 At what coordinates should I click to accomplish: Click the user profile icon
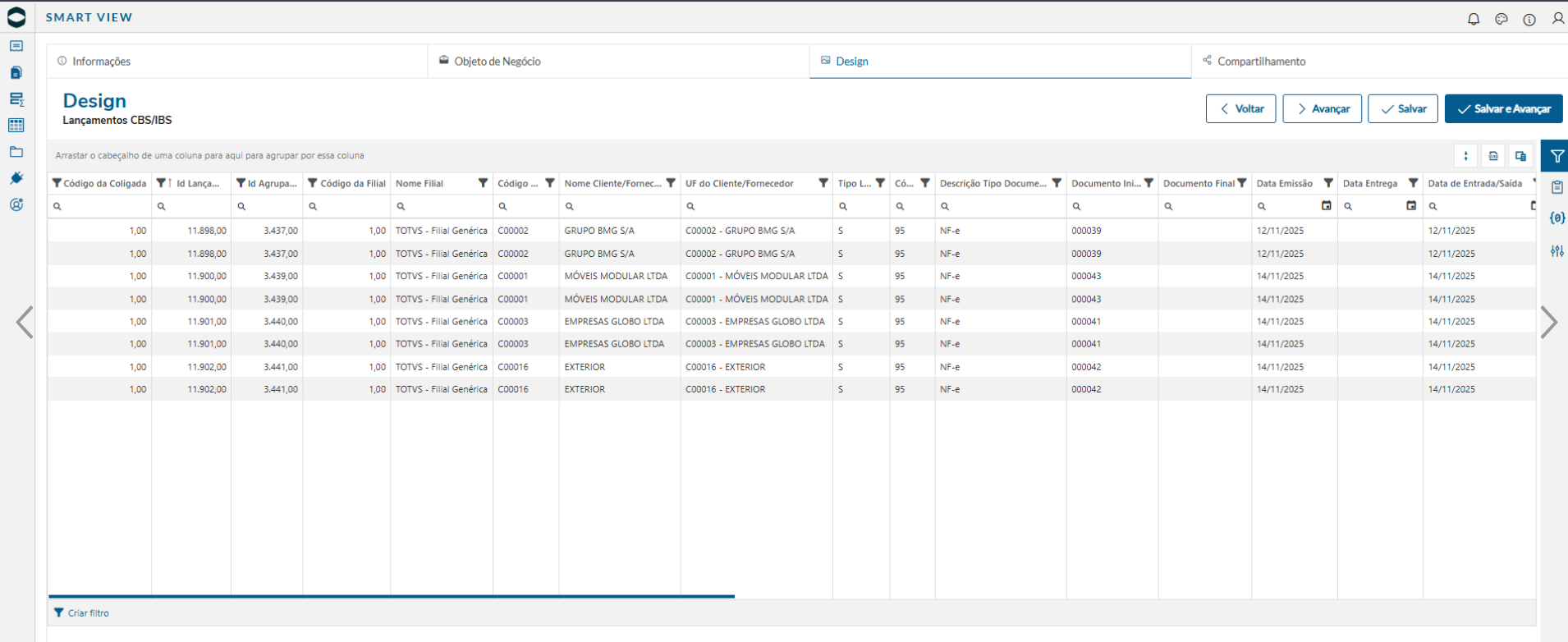(x=1557, y=19)
